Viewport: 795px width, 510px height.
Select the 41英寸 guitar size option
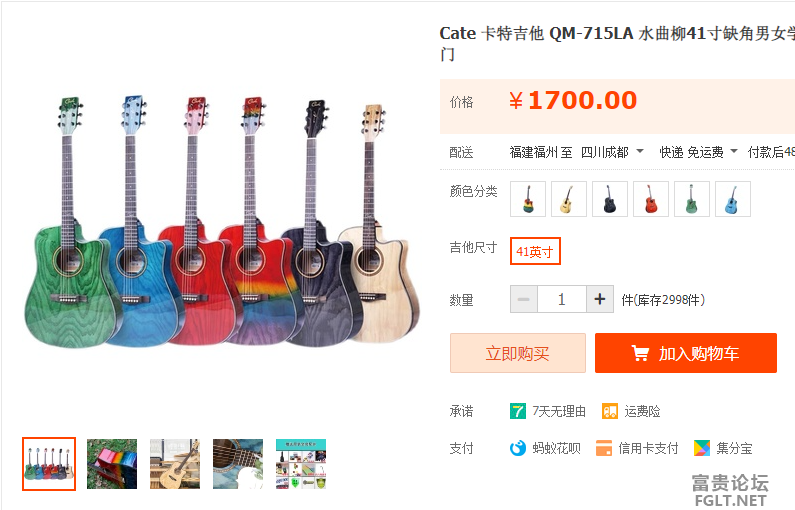coord(535,251)
